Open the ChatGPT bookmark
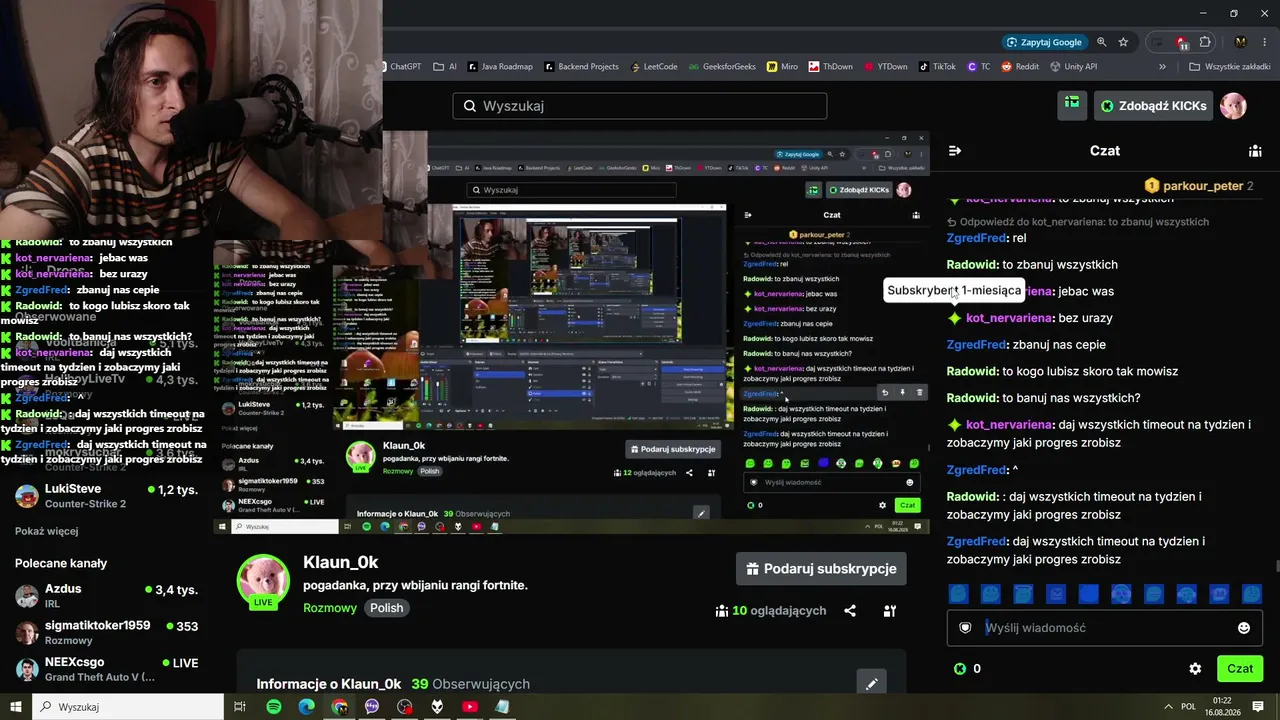 400,67
